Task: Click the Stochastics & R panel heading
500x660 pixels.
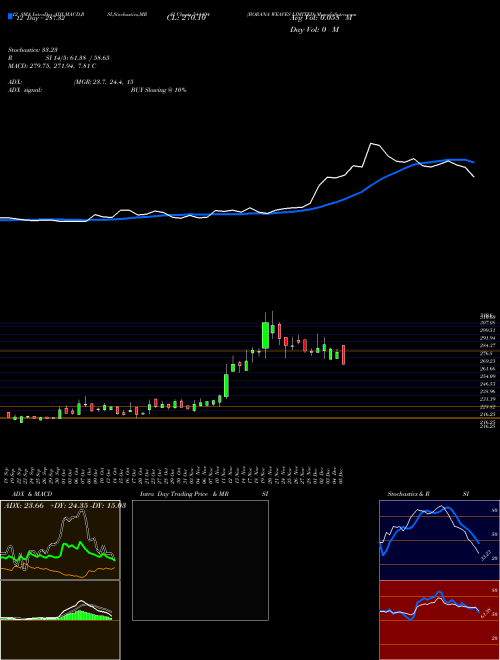Action: click(x=408, y=494)
